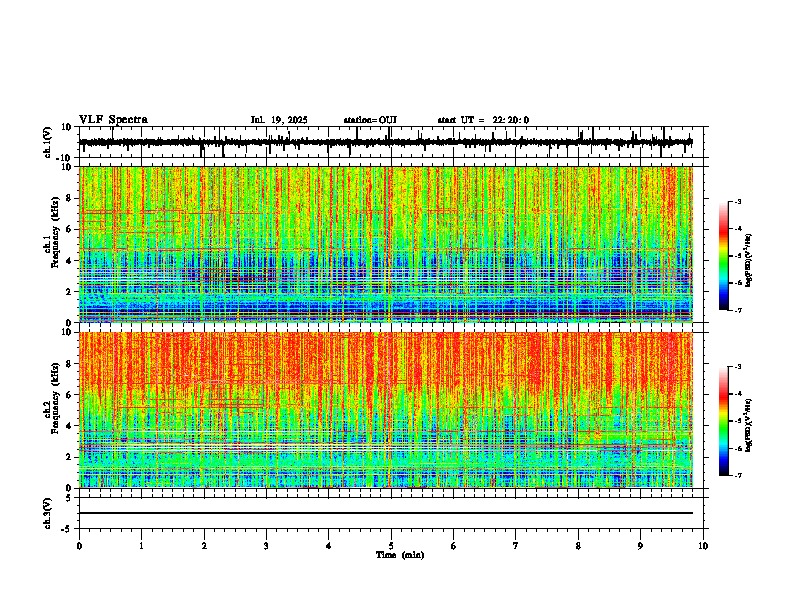
Task: Click the ch.2 "Frequency (kHz)" axis label
Action: click(55, 398)
